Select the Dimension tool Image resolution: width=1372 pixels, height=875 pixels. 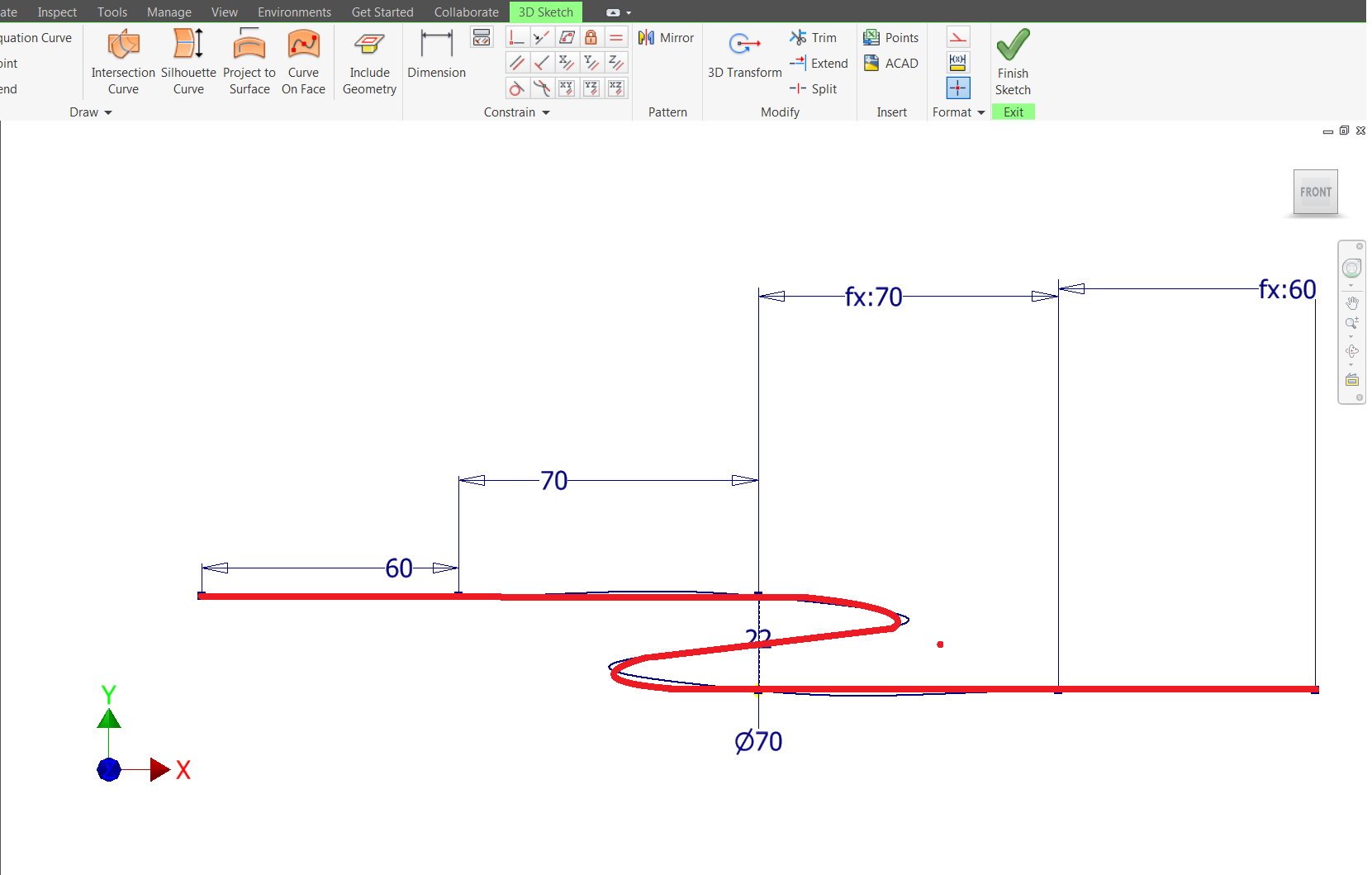(436, 52)
